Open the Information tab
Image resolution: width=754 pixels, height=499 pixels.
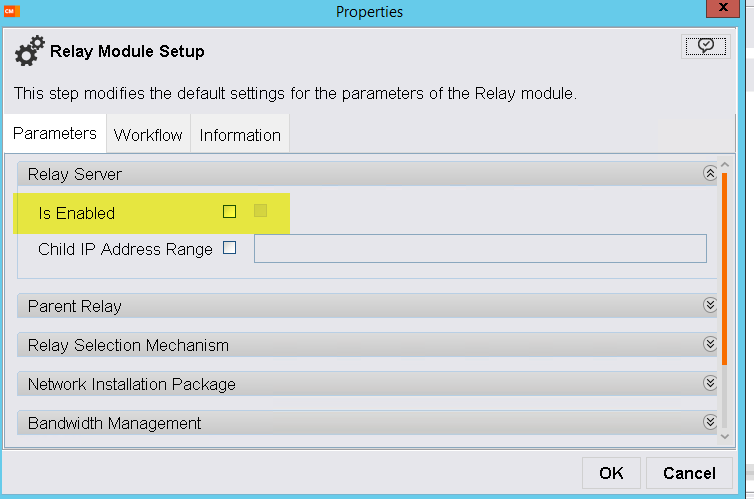coord(240,135)
